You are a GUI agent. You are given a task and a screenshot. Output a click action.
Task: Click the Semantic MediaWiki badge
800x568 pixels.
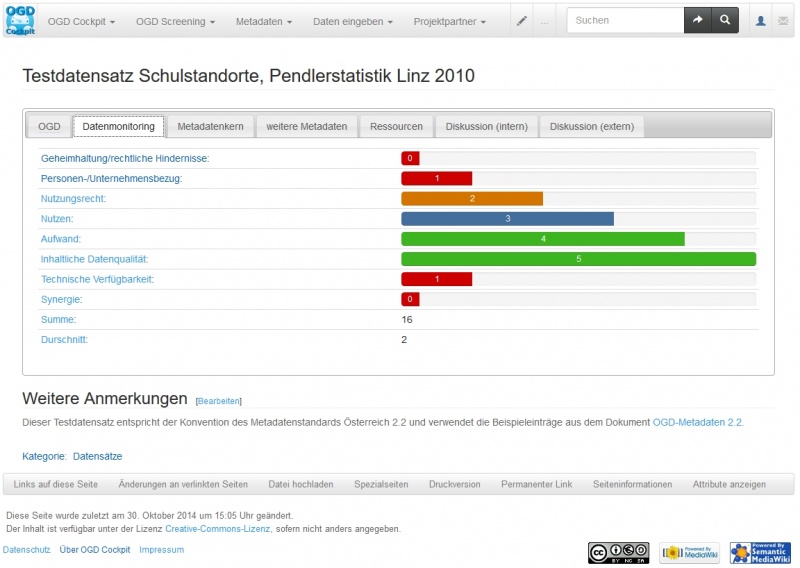tap(753, 553)
